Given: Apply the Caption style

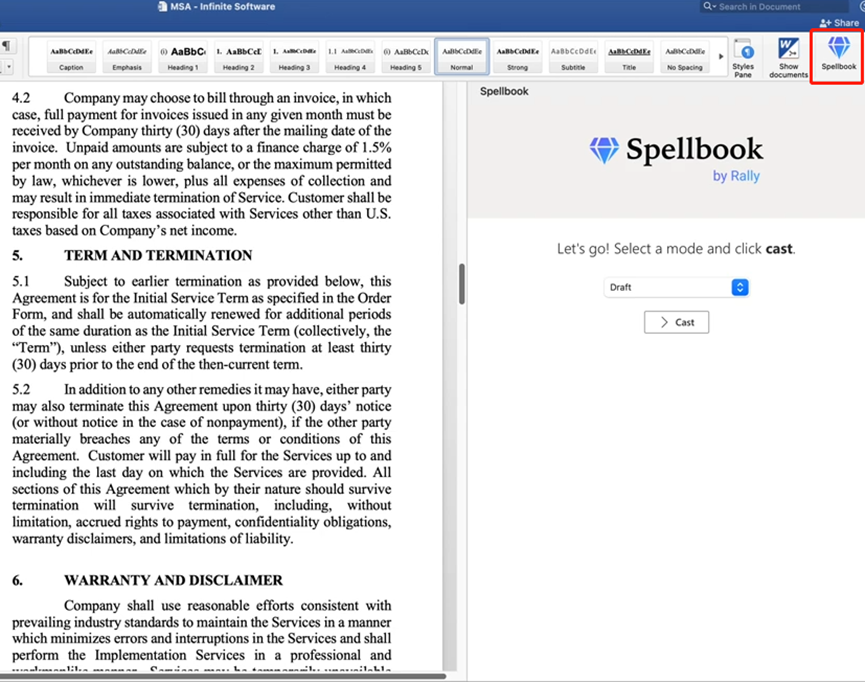Looking at the screenshot, I should click(x=71, y=56).
